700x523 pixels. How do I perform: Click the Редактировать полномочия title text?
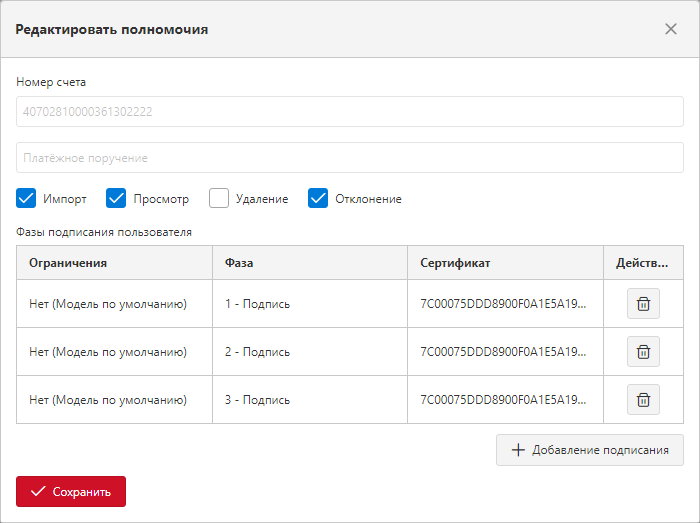(112, 29)
